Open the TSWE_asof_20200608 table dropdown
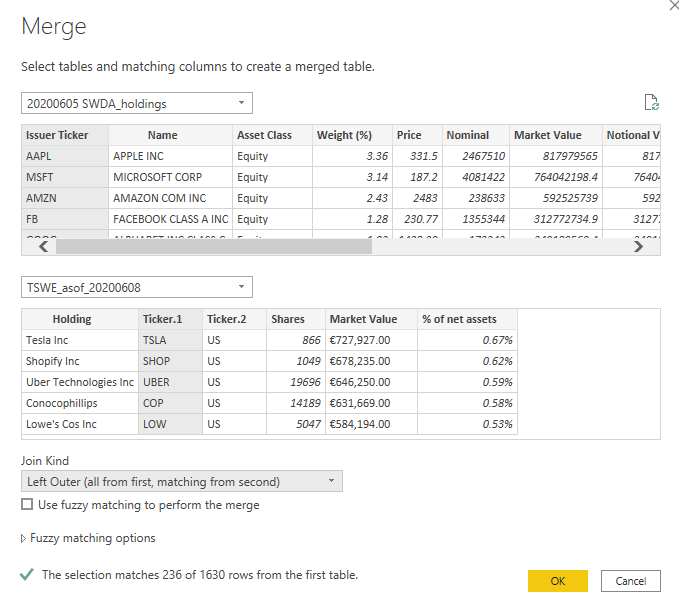This screenshot has width=679, height=614. point(137,287)
